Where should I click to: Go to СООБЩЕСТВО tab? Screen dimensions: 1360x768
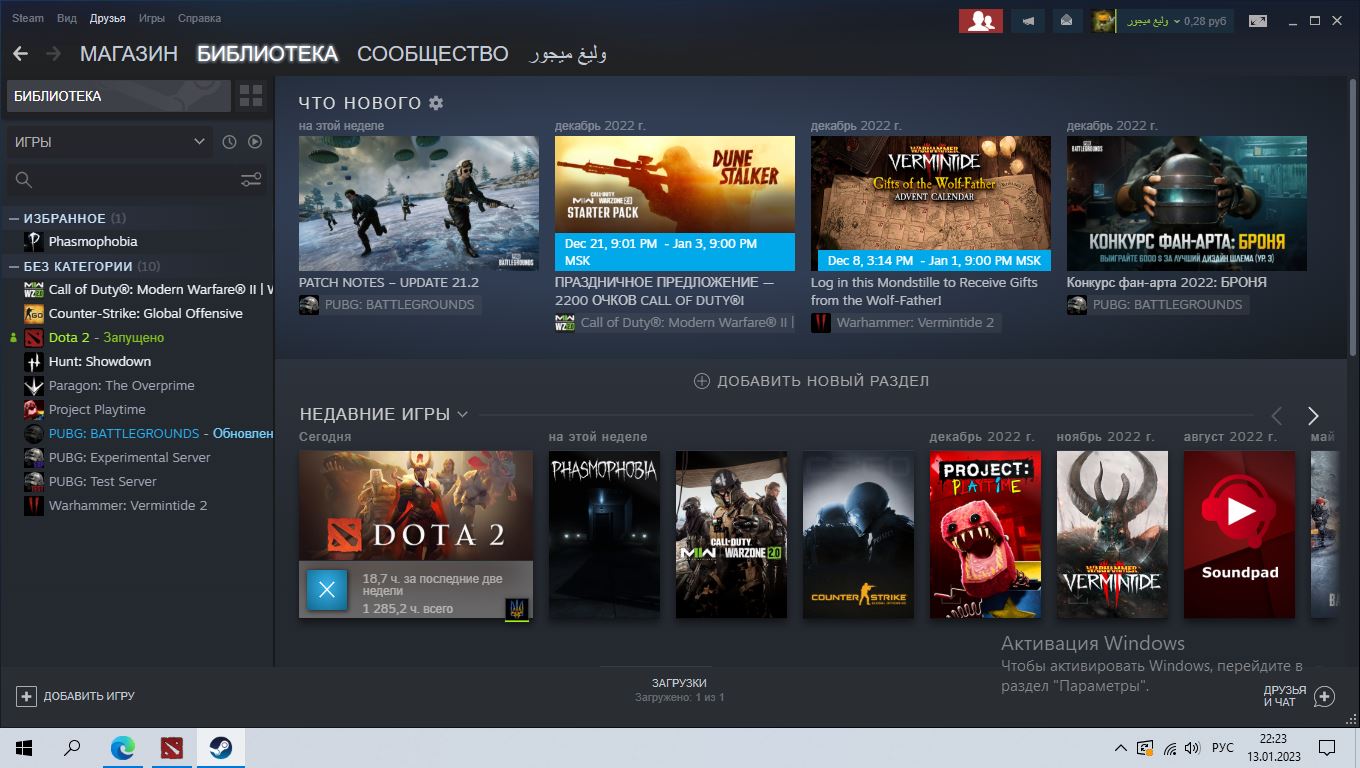tap(433, 54)
